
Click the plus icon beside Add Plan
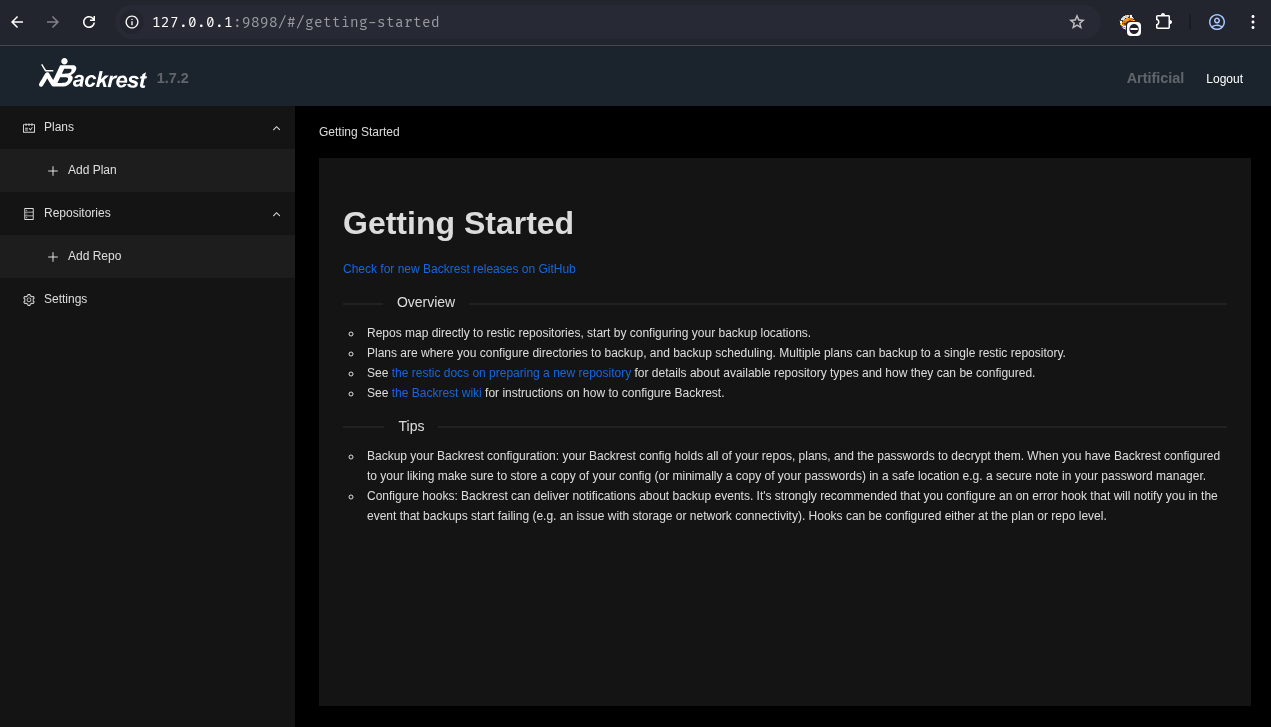tap(53, 171)
